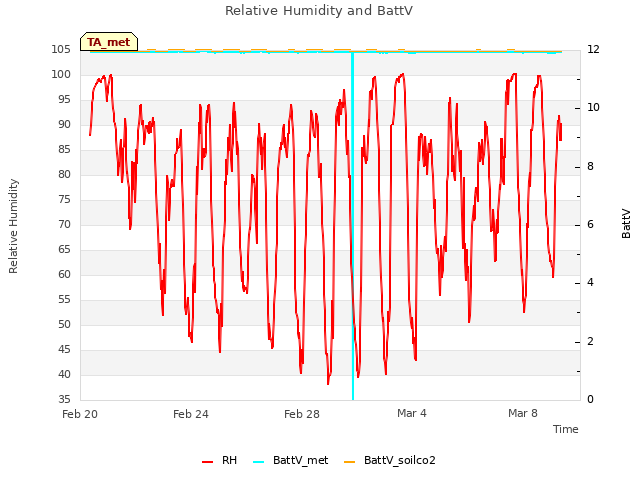Click the Feb 24 x-axis tick label
The image size is (640, 480).
[x=191, y=414]
